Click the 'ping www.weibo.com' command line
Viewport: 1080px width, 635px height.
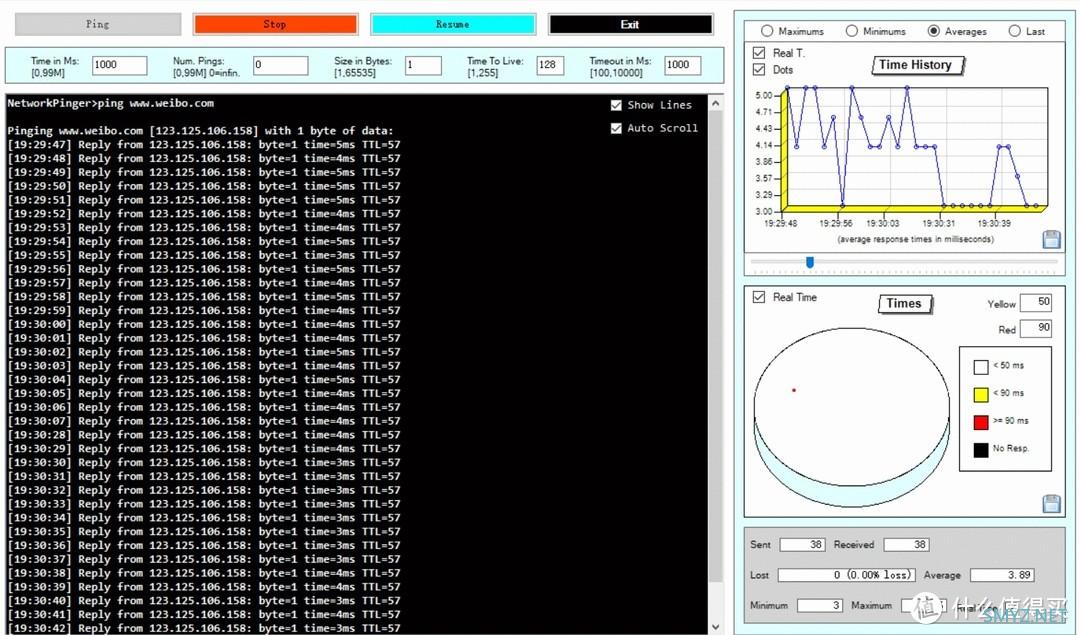coord(110,103)
